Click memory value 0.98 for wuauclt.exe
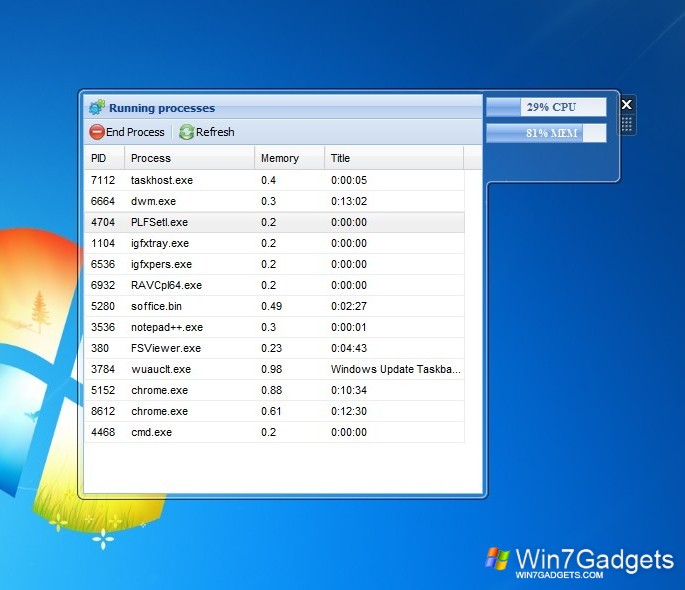This screenshot has width=685, height=590. point(271,369)
